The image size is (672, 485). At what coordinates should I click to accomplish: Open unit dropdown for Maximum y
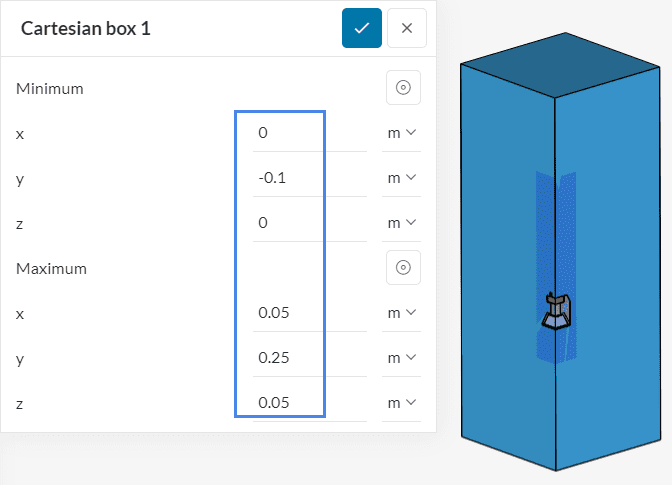pyautogui.click(x=401, y=358)
